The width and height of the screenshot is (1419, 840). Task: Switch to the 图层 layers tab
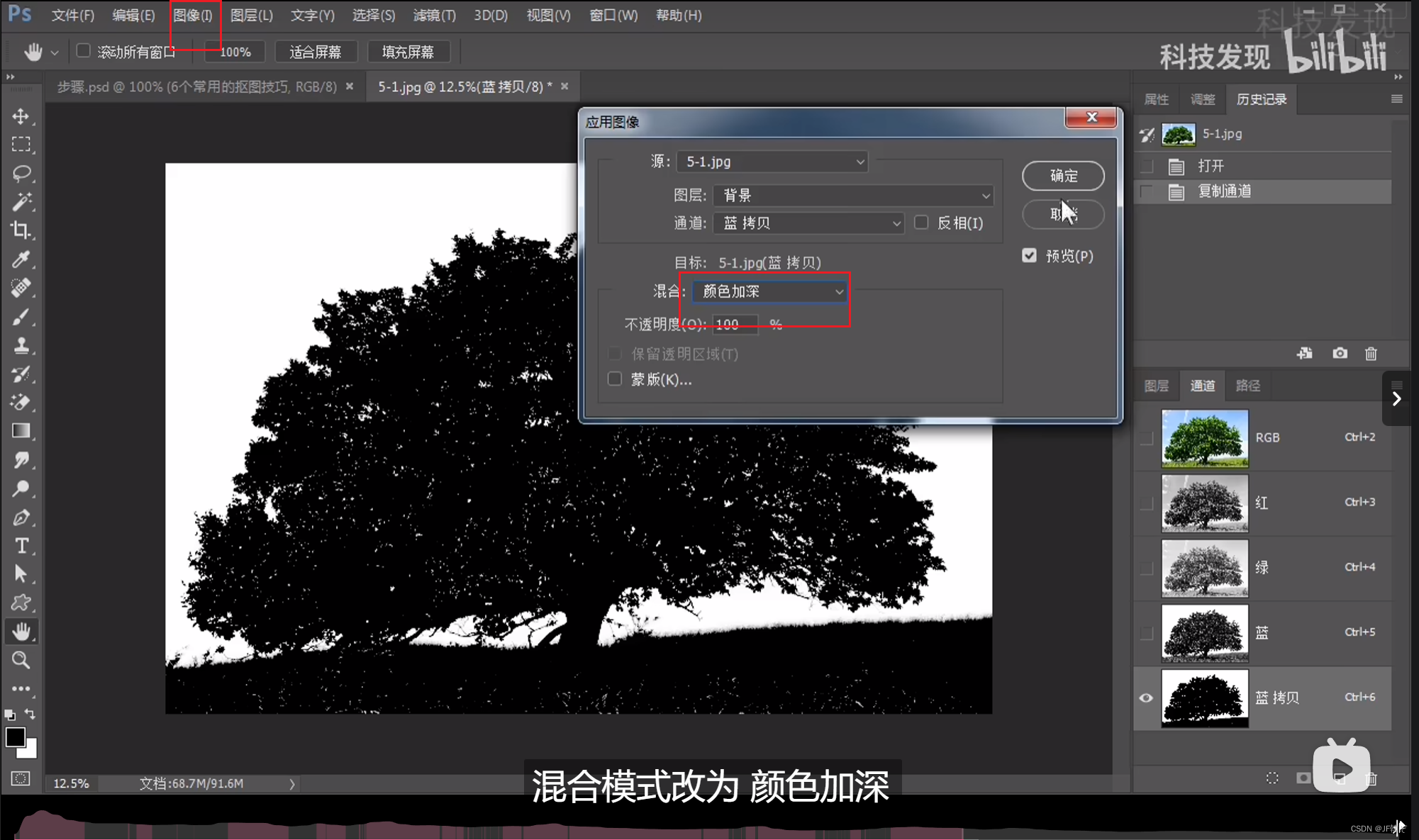click(x=1157, y=386)
